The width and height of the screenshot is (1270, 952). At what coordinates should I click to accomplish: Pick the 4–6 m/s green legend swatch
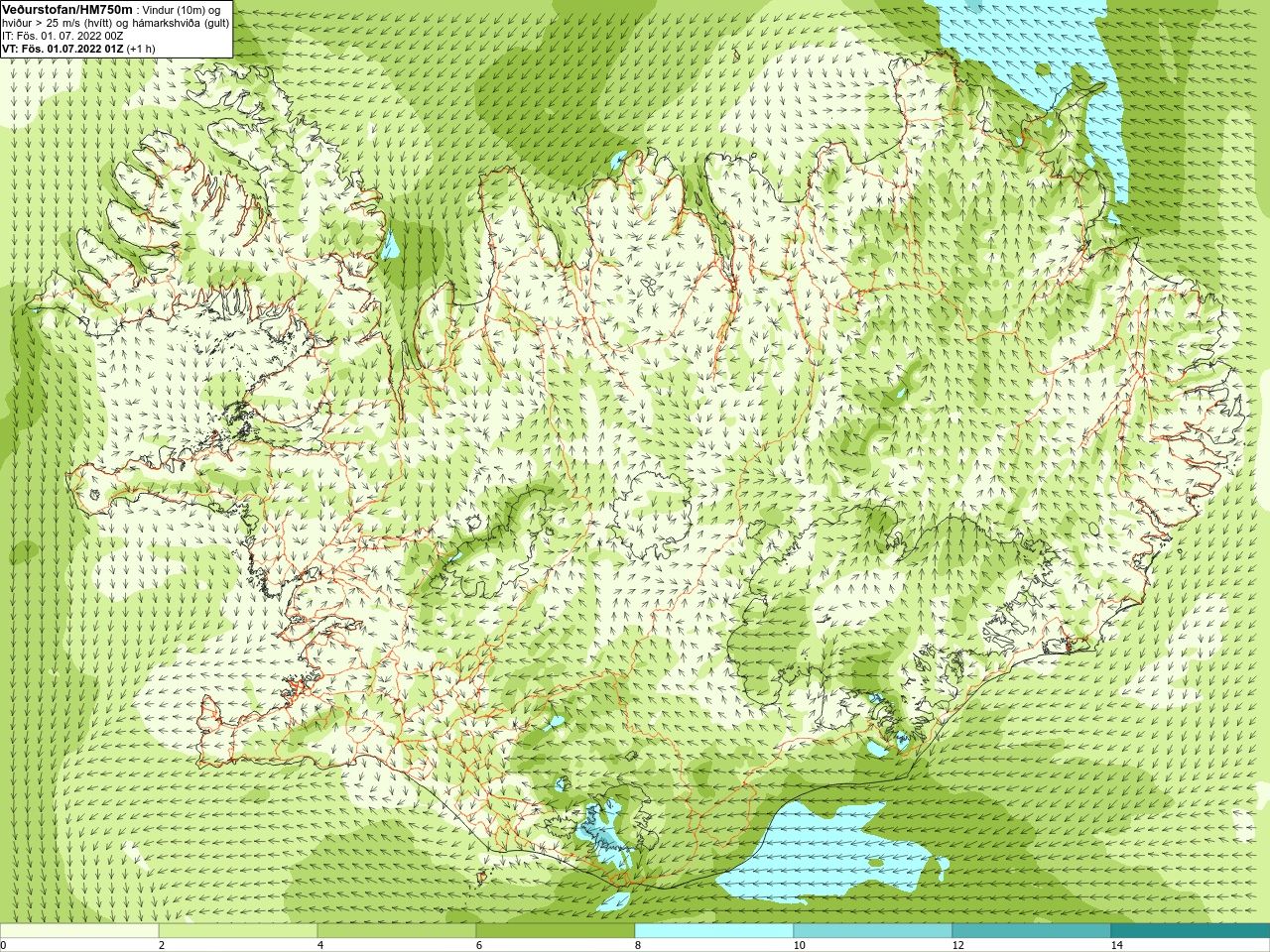coord(397,931)
